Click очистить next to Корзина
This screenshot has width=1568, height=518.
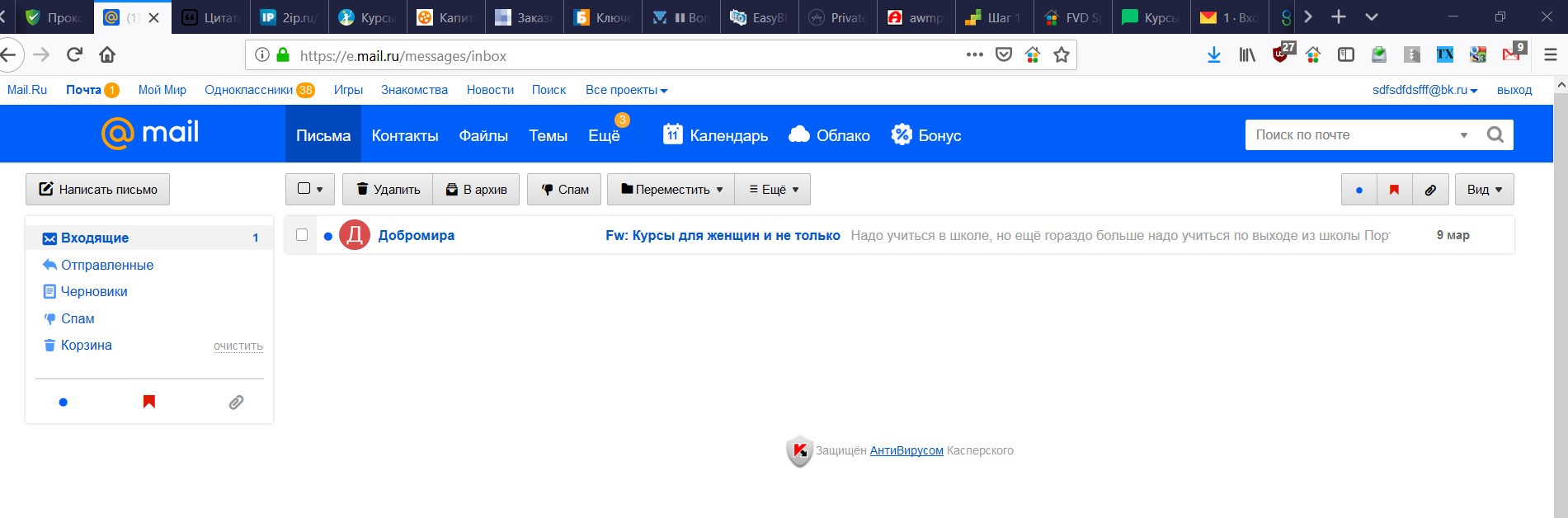click(x=238, y=346)
